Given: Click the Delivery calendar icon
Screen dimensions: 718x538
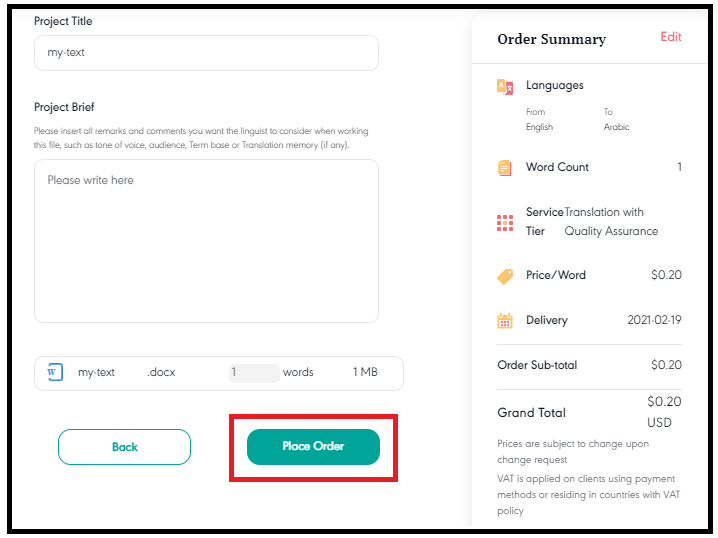Looking at the screenshot, I should [505, 321].
